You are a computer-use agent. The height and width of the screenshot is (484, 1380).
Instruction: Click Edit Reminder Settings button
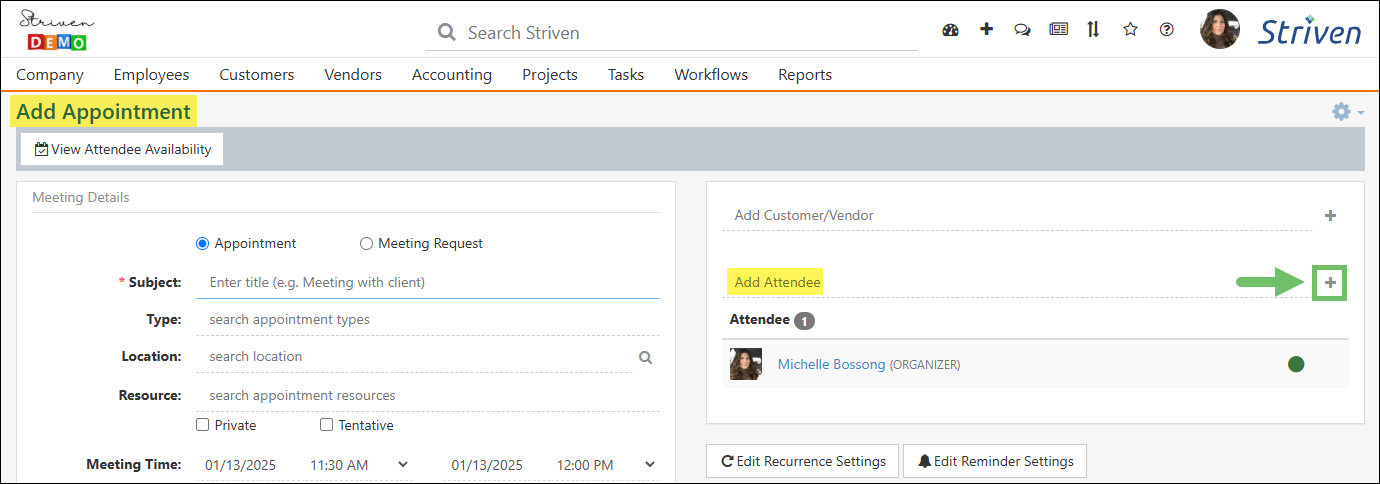[995, 461]
